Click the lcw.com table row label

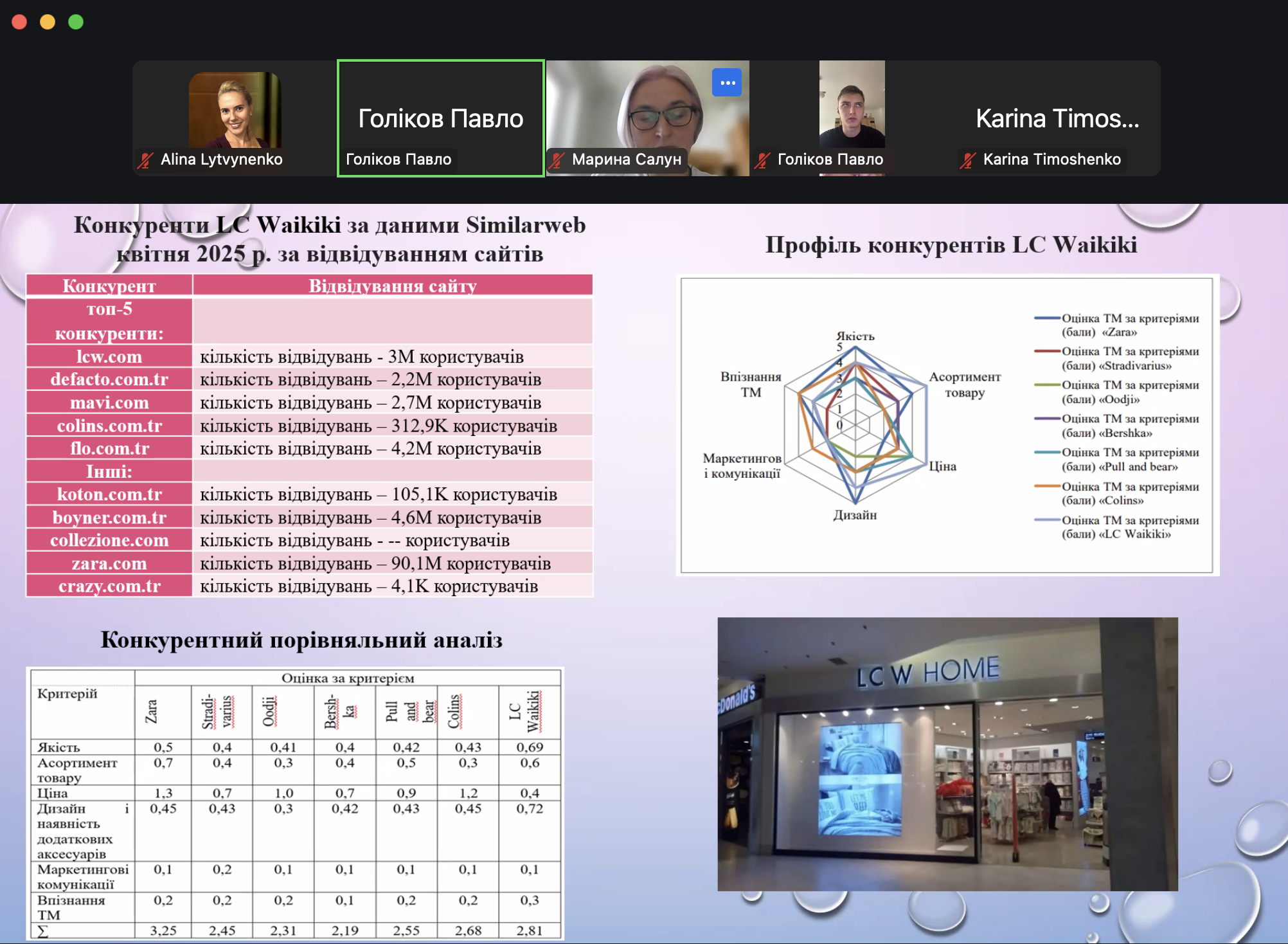click(109, 356)
